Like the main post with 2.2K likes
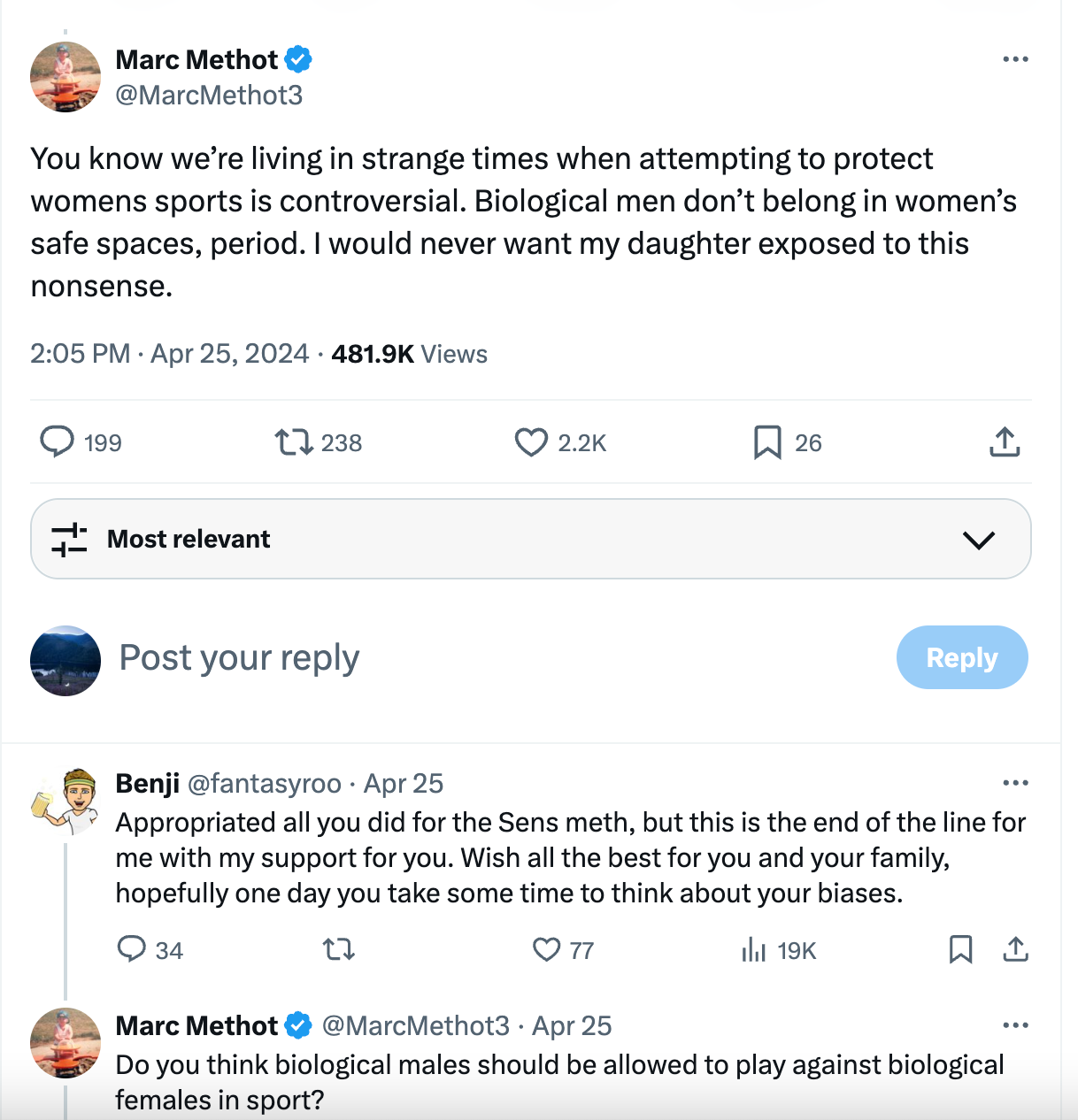1078x1120 pixels. coord(531,441)
